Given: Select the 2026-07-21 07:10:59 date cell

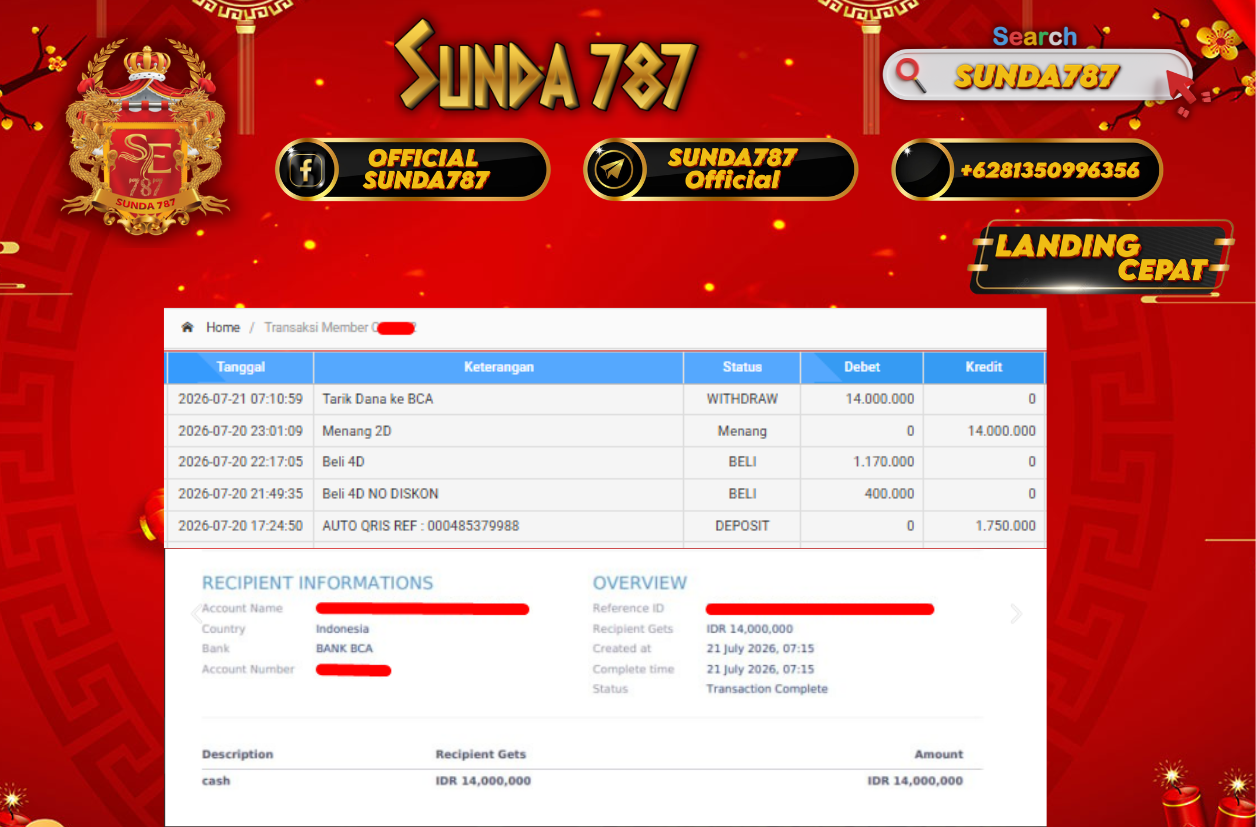Looking at the screenshot, I should click(x=240, y=399).
